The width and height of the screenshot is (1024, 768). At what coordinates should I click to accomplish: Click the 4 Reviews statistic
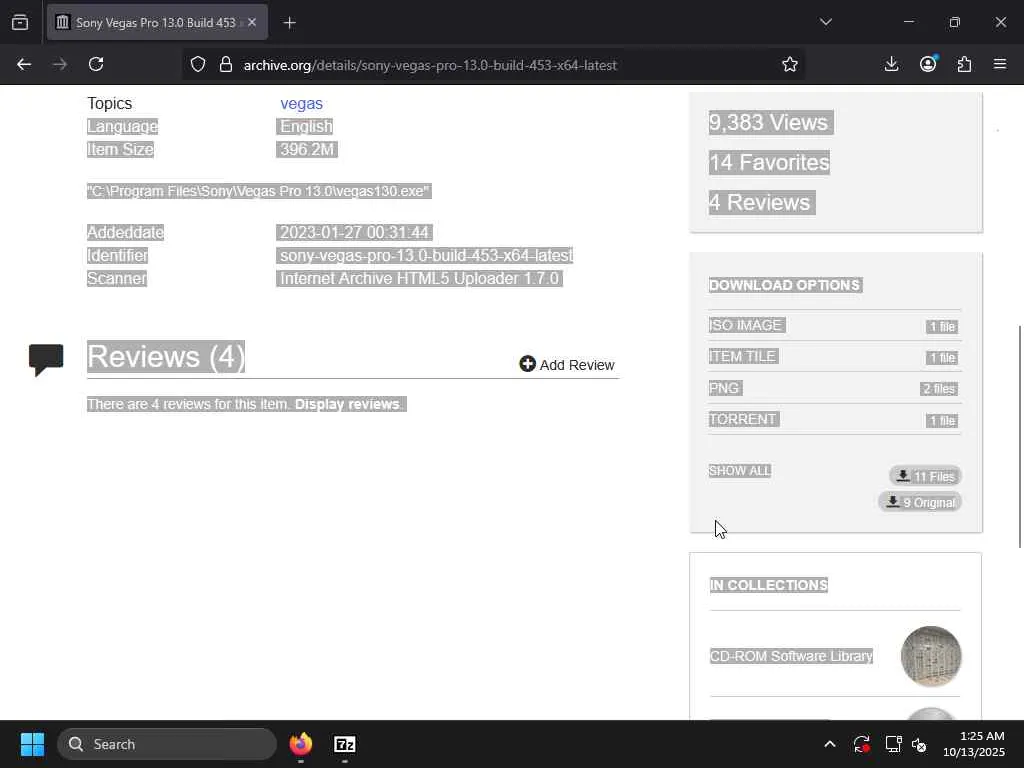(760, 202)
